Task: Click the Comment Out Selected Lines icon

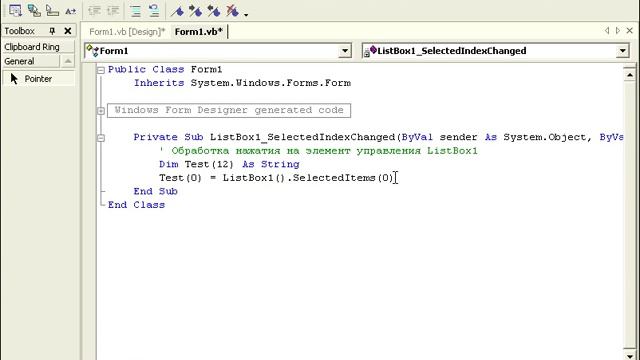Action: (x=136, y=11)
